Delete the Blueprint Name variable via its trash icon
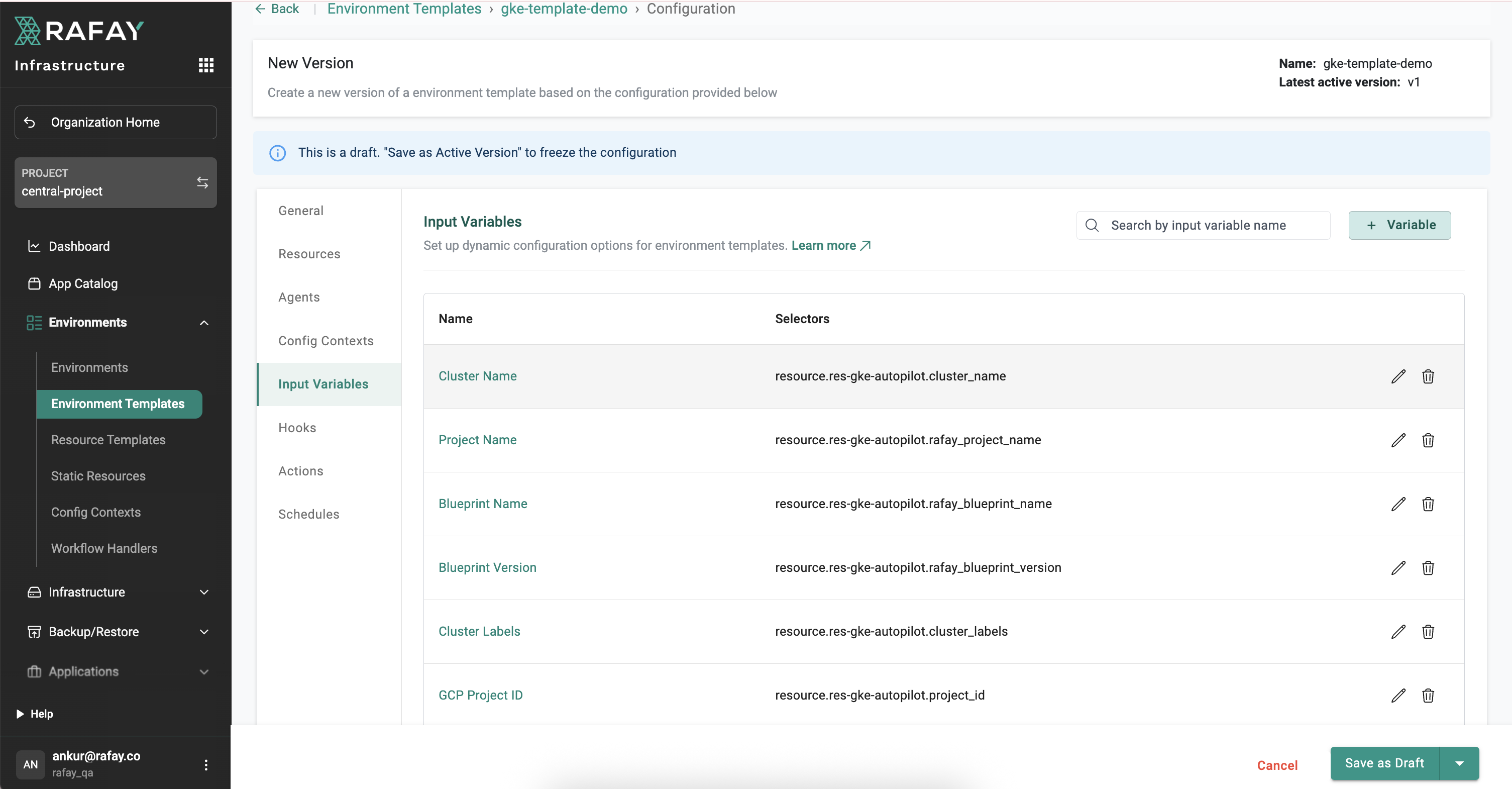The width and height of the screenshot is (1512, 789). click(1428, 504)
